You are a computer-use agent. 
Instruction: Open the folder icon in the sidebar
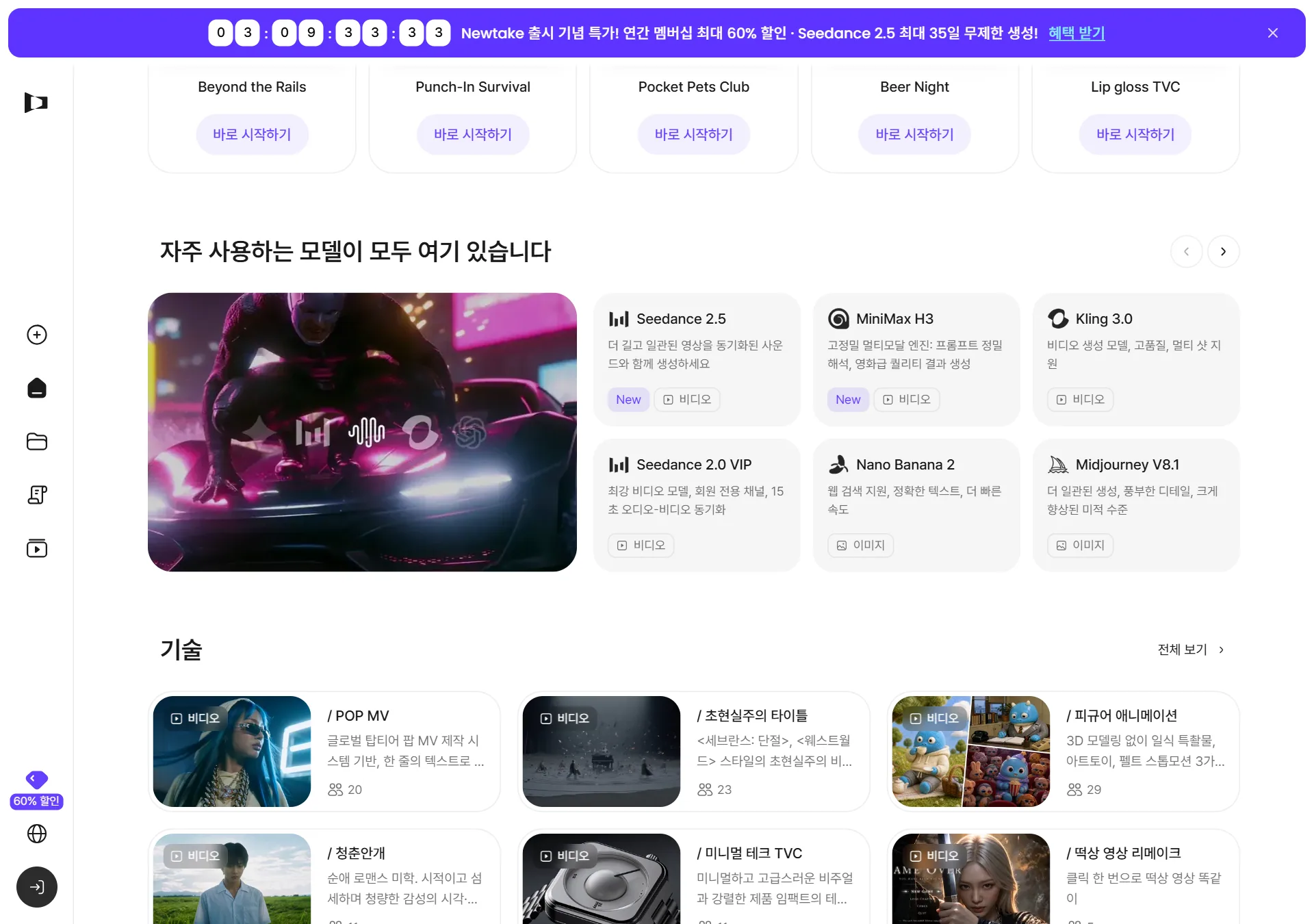pyautogui.click(x=37, y=441)
